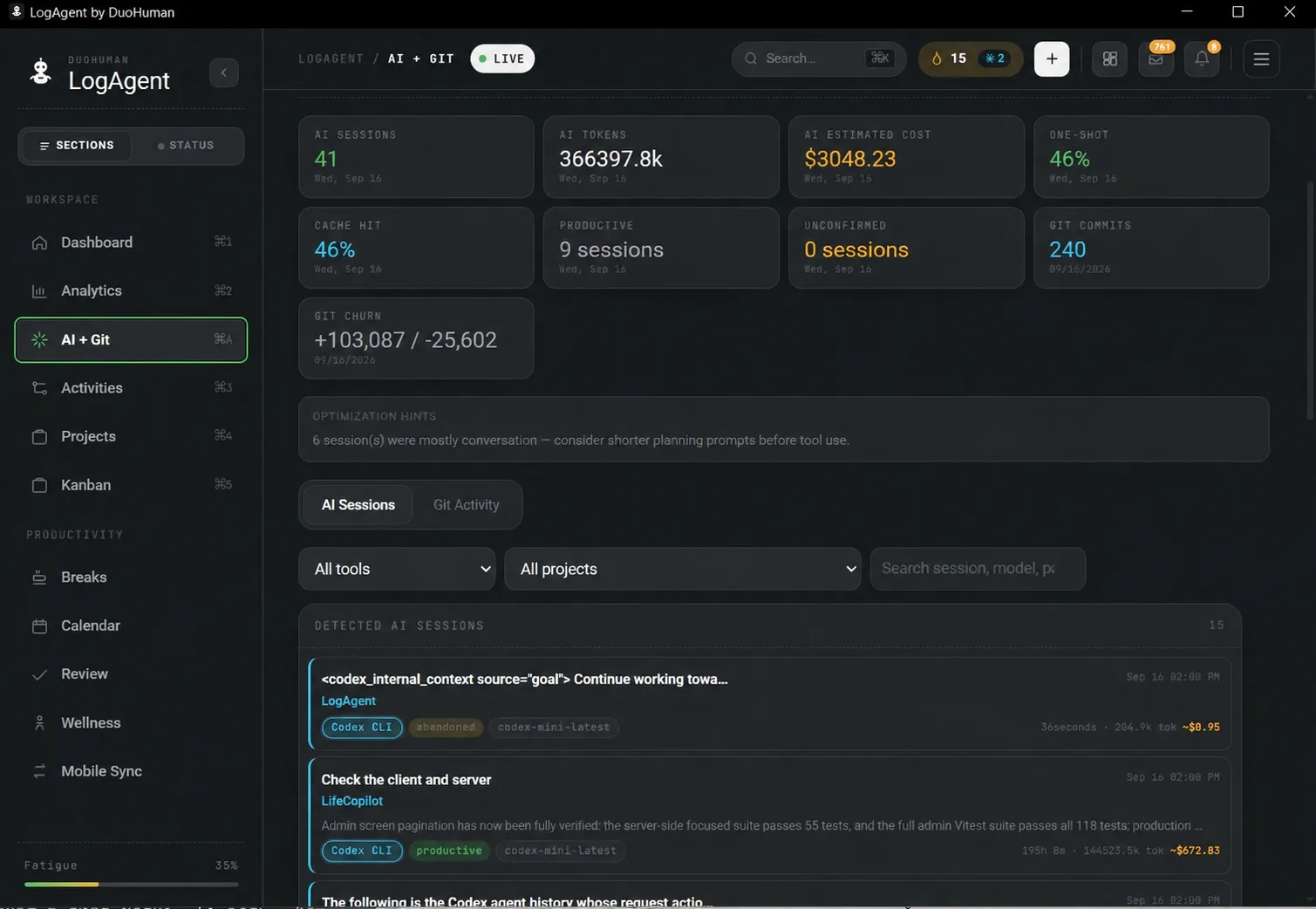Click the Kanban board icon

39,485
